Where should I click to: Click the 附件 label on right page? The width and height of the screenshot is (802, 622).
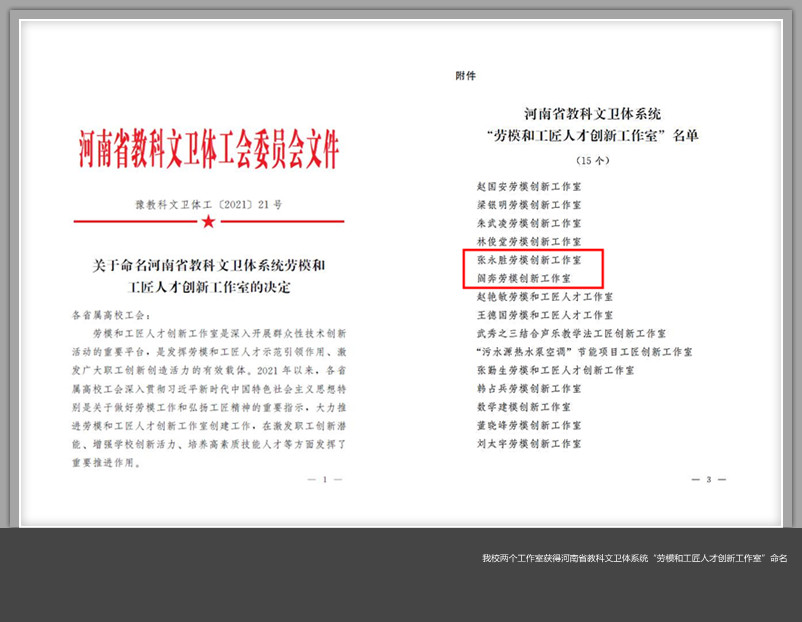(x=465, y=75)
